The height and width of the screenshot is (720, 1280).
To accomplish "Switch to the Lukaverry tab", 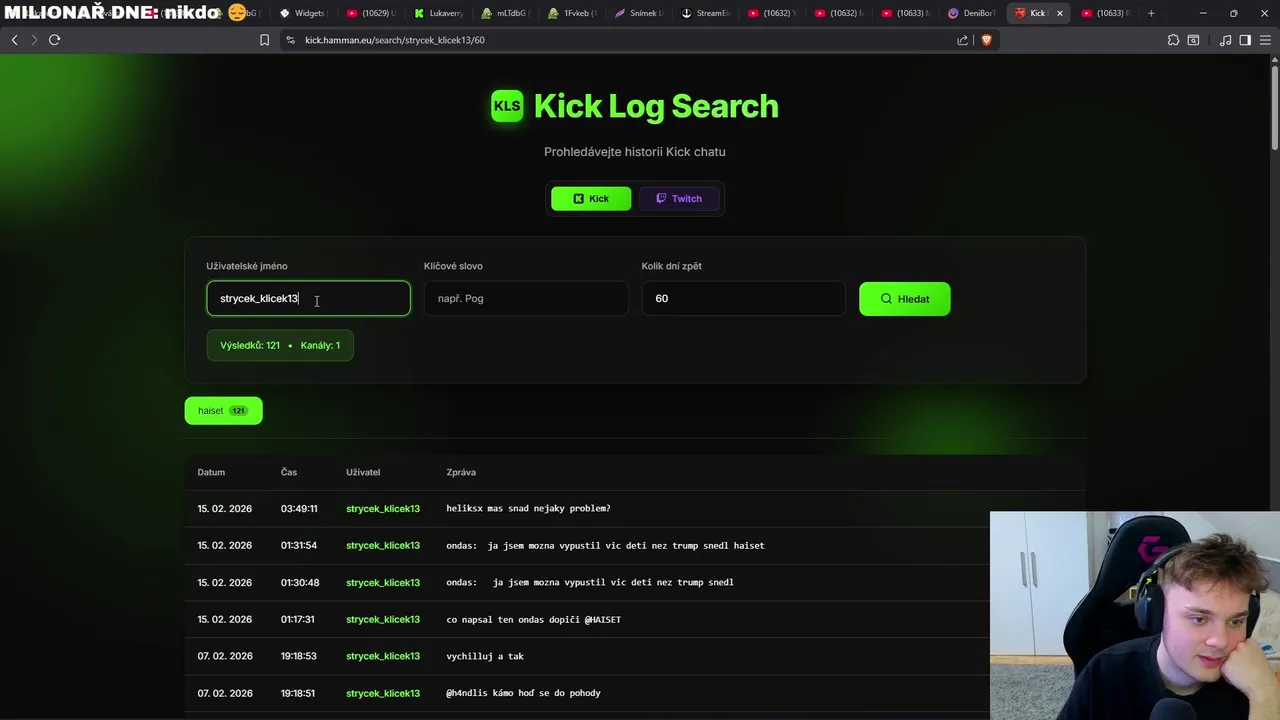I will (438, 13).
